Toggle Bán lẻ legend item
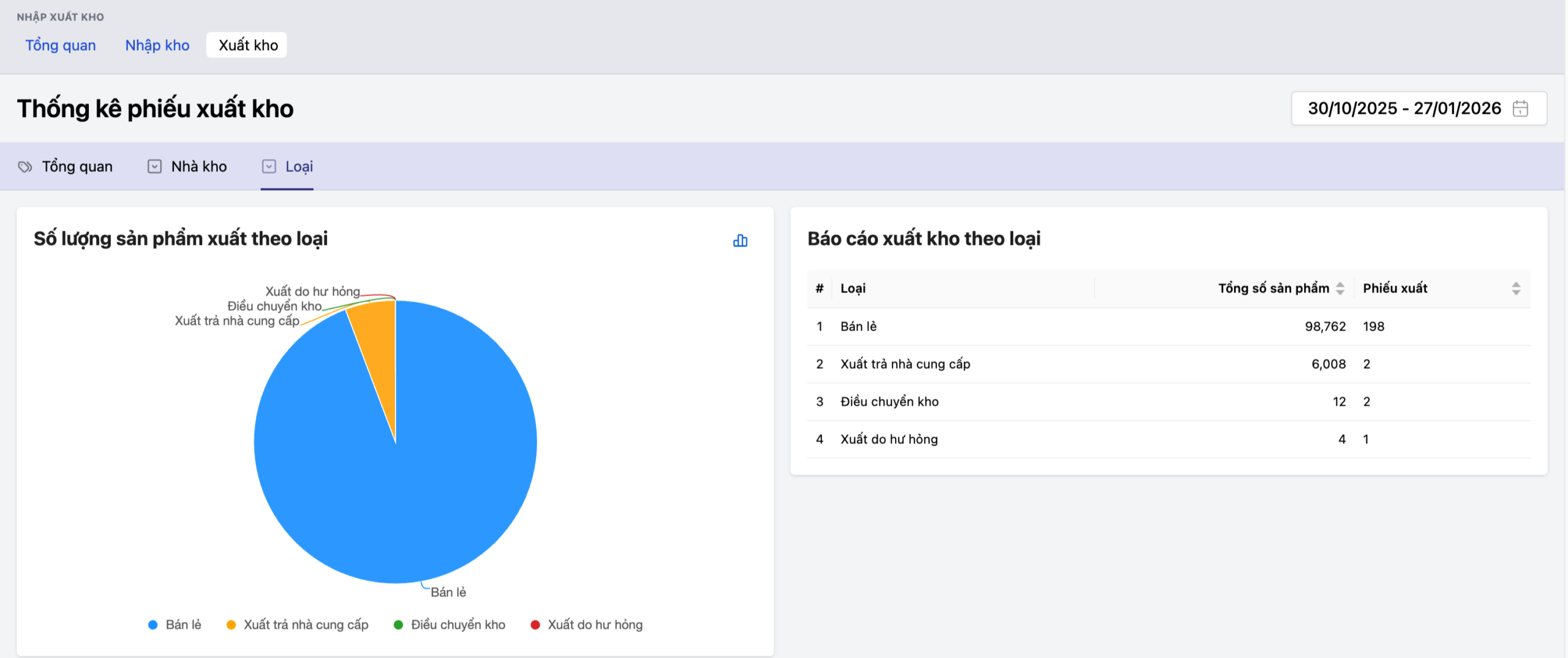The height and width of the screenshot is (658, 1568). click(x=175, y=624)
